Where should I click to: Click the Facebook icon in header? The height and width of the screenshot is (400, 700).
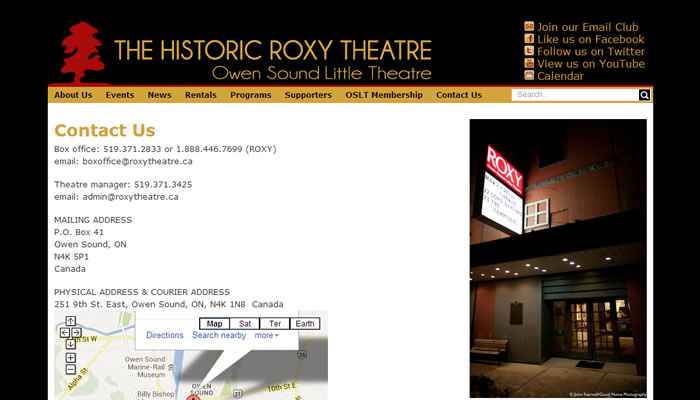point(529,38)
